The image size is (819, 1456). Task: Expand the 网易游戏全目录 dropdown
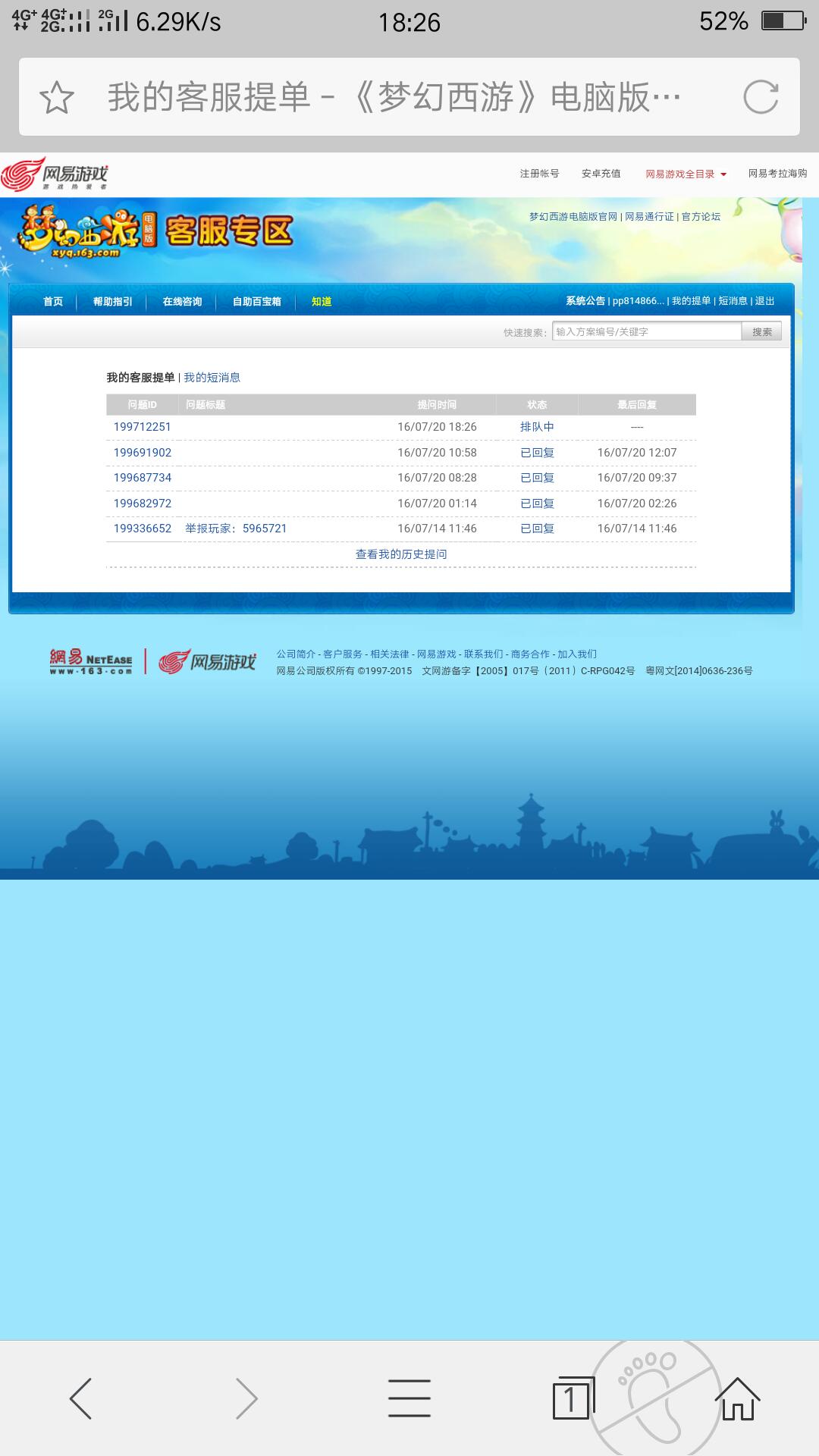click(x=686, y=174)
